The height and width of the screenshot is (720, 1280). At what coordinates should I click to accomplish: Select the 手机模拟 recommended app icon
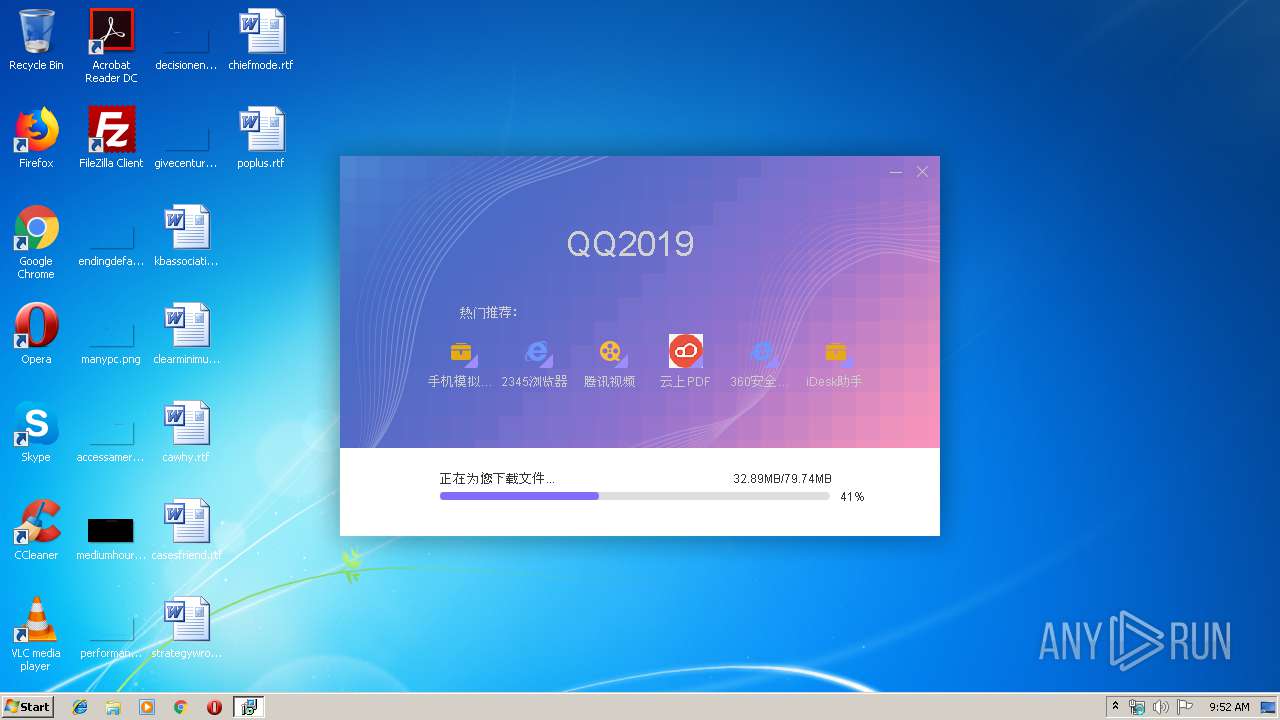pos(461,352)
